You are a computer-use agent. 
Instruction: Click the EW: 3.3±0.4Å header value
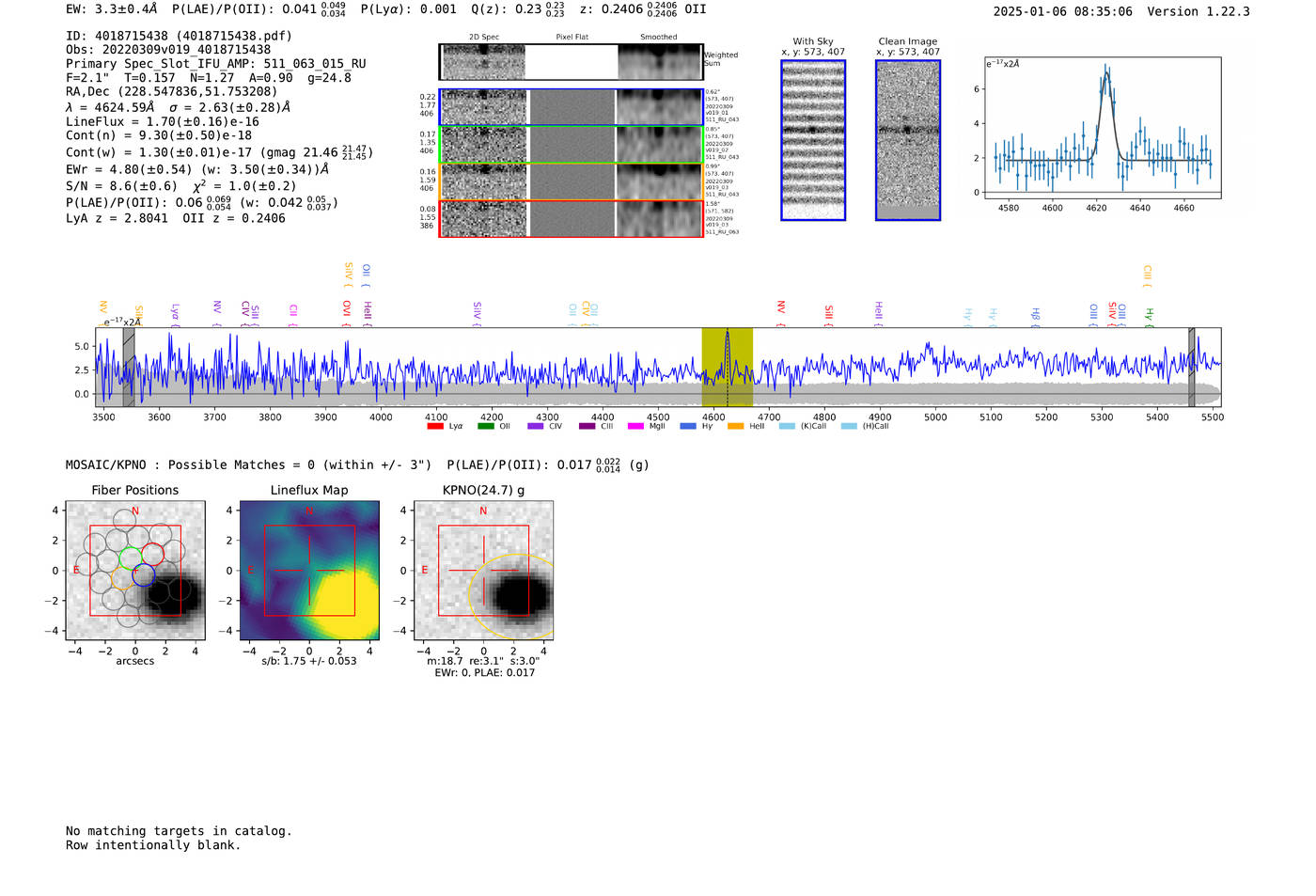[112, 9]
